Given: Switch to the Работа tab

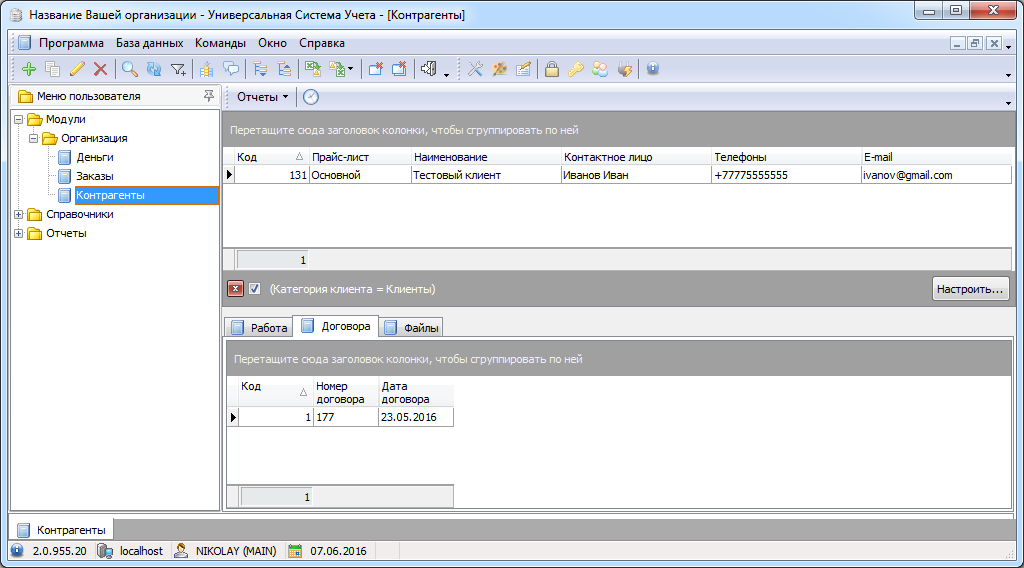Looking at the screenshot, I should pyautogui.click(x=259, y=328).
